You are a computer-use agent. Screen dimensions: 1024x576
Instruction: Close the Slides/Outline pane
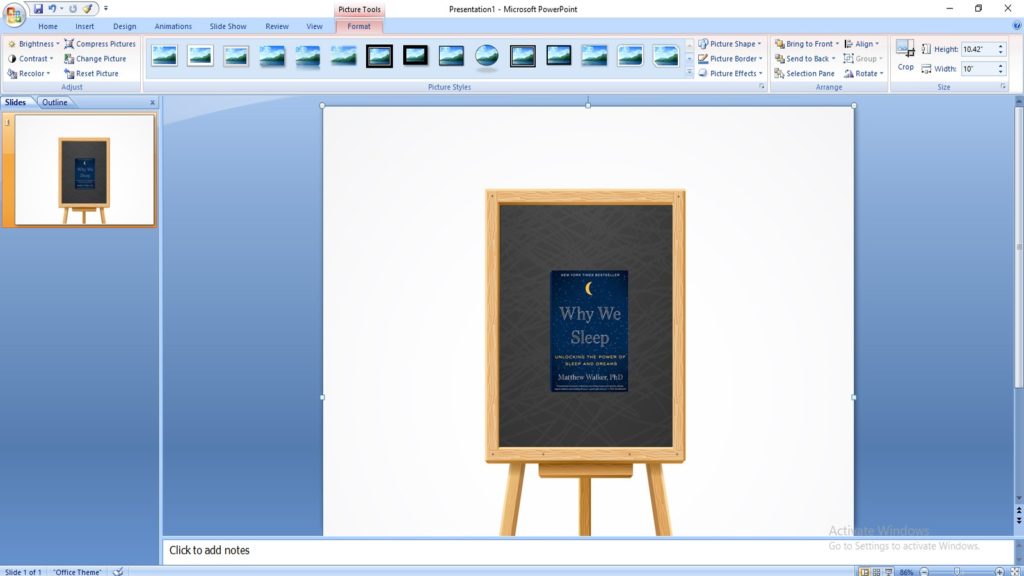click(x=152, y=103)
